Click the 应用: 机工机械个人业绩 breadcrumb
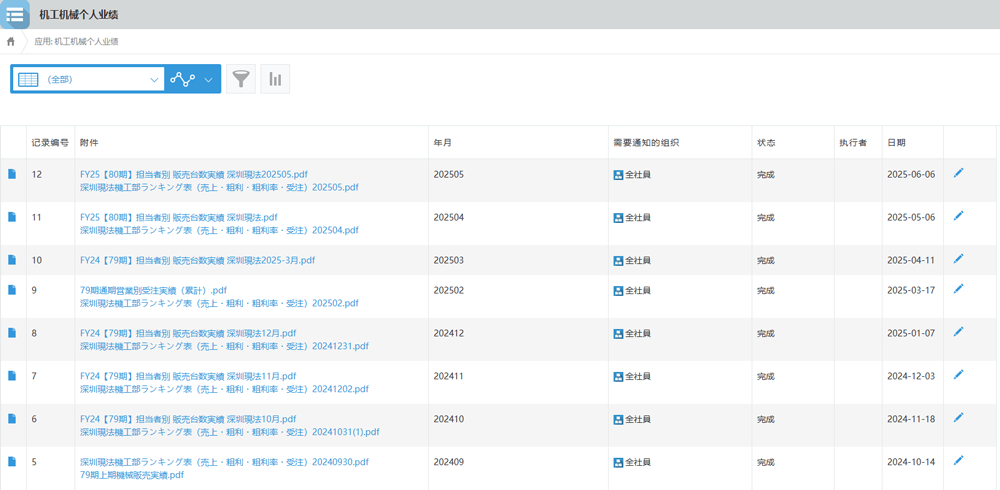1000x490 pixels. 77,42
